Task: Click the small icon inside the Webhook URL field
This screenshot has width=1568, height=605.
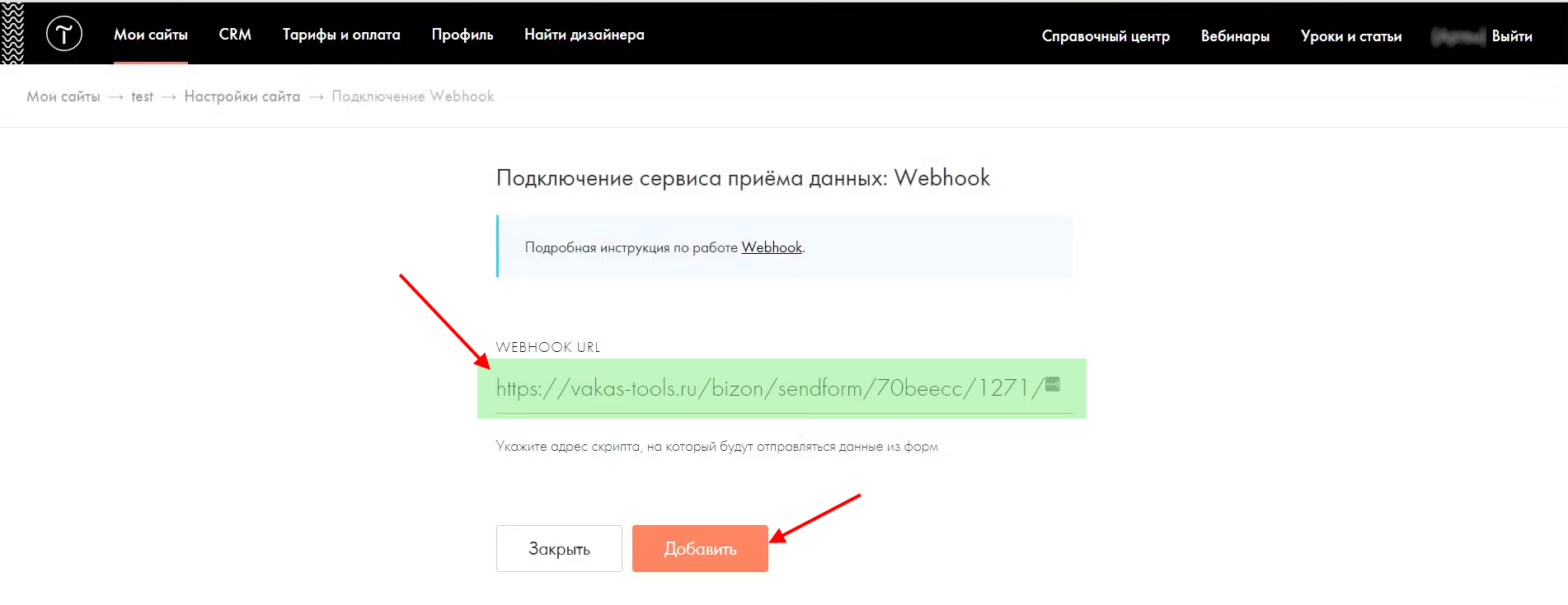Action: [1052, 384]
